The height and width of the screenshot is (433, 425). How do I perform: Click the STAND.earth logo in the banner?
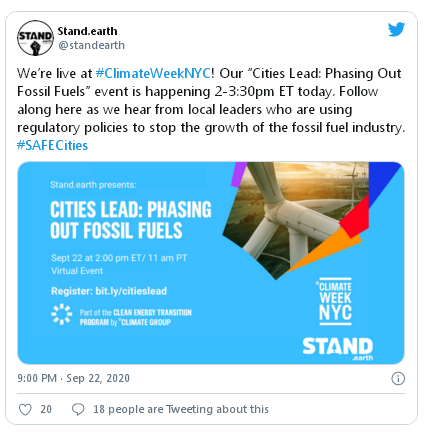338,349
